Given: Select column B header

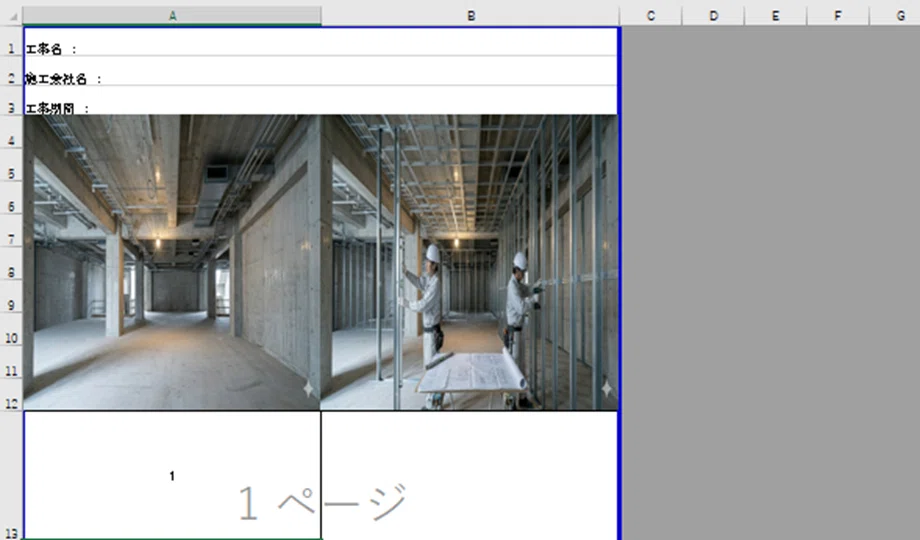Looking at the screenshot, I should (x=471, y=16).
